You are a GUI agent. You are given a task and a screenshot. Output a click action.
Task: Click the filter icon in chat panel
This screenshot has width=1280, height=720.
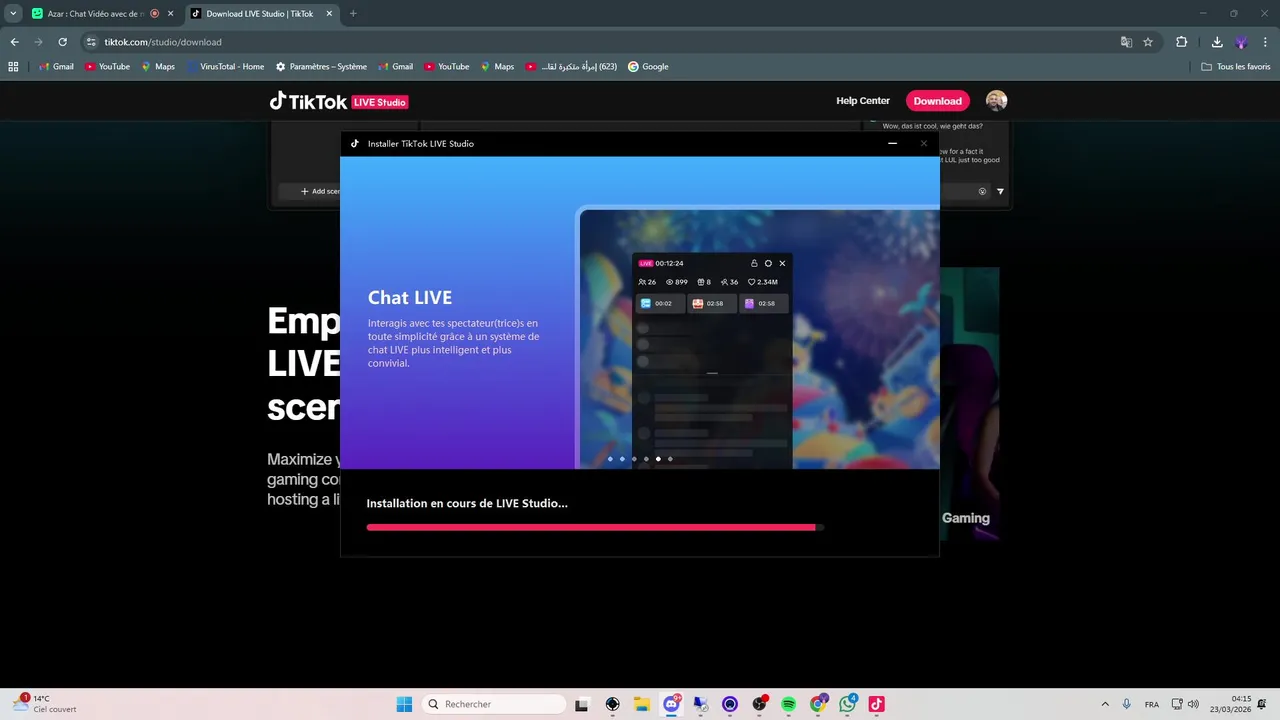1000,191
